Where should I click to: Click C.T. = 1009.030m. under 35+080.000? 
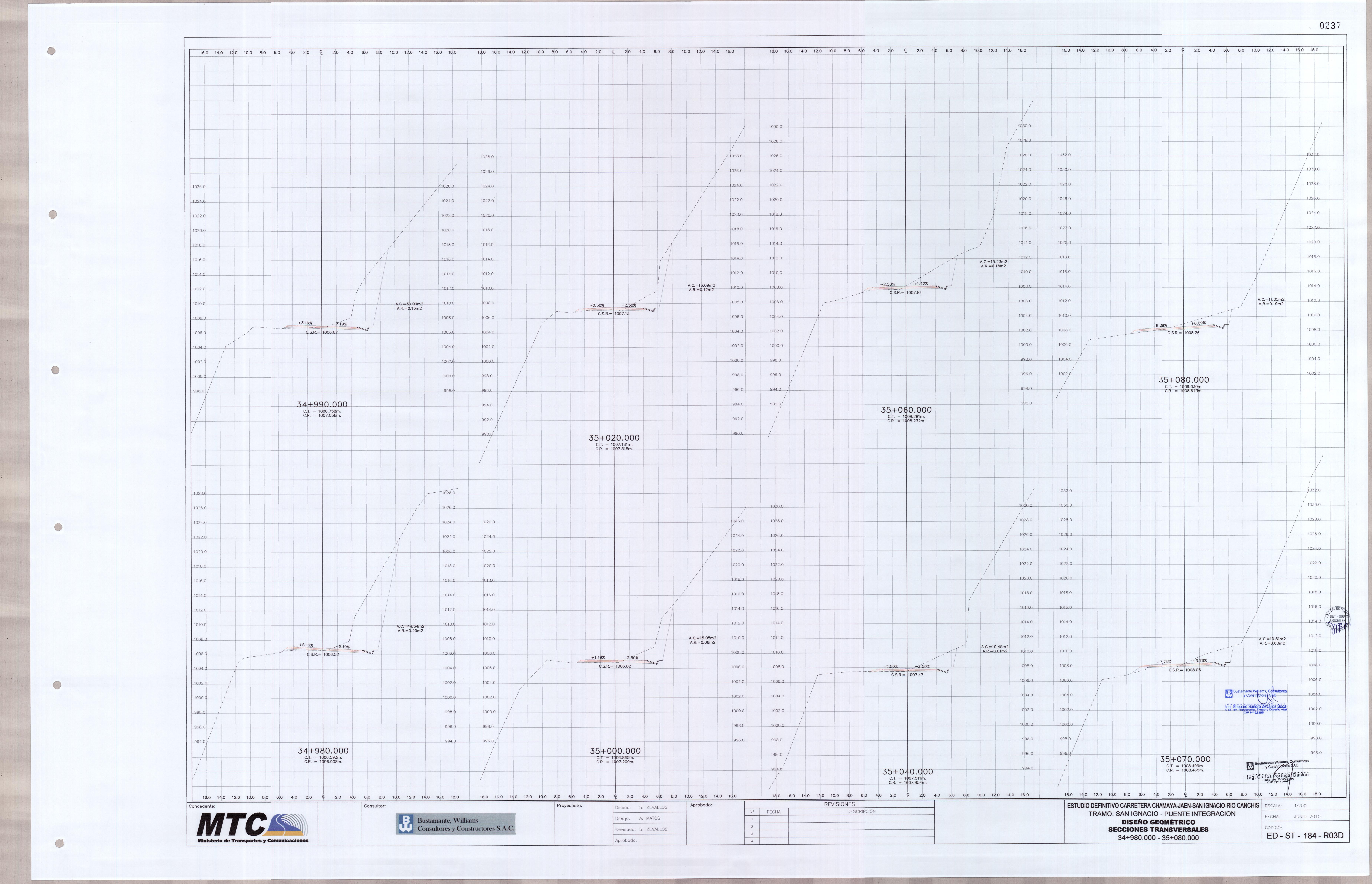pyautogui.click(x=1184, y=387)
